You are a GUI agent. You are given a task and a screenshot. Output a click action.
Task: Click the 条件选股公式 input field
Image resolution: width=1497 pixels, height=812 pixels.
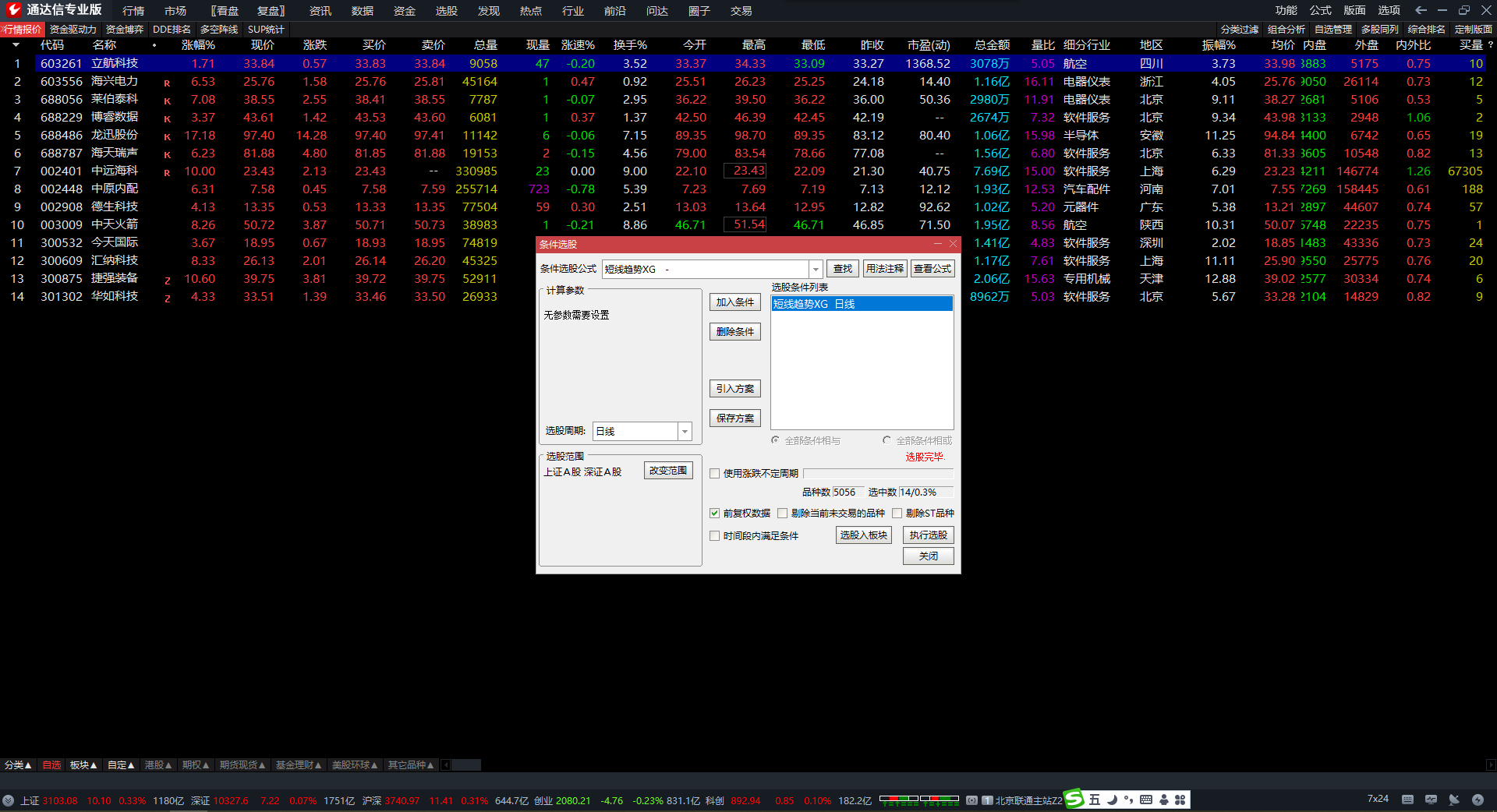[x=706, y=269]
